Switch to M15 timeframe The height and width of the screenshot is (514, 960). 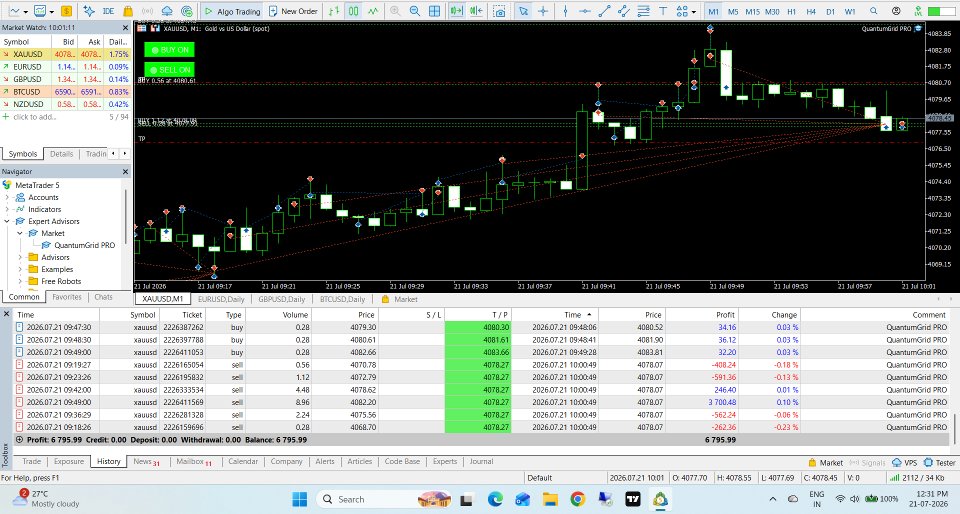click(752, 12)
